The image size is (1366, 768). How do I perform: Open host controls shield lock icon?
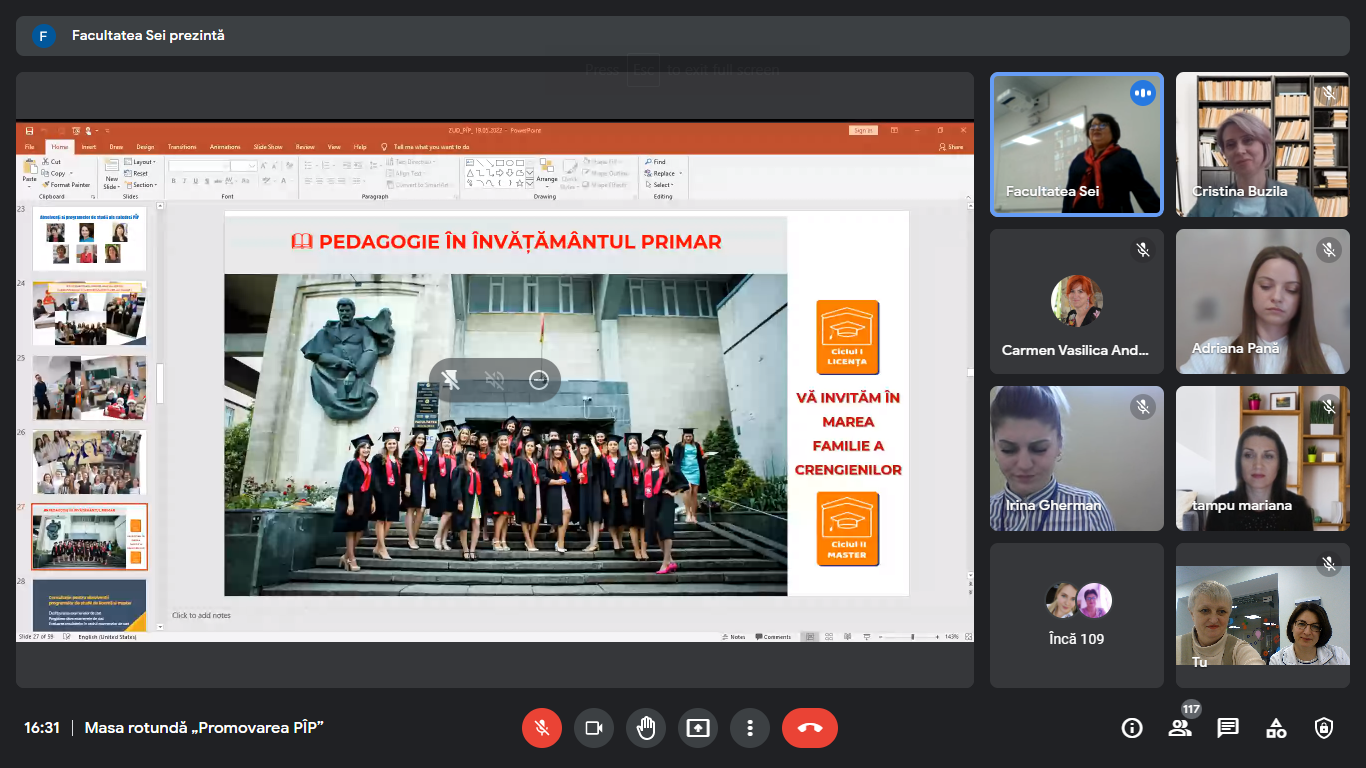coord(1324,728)
